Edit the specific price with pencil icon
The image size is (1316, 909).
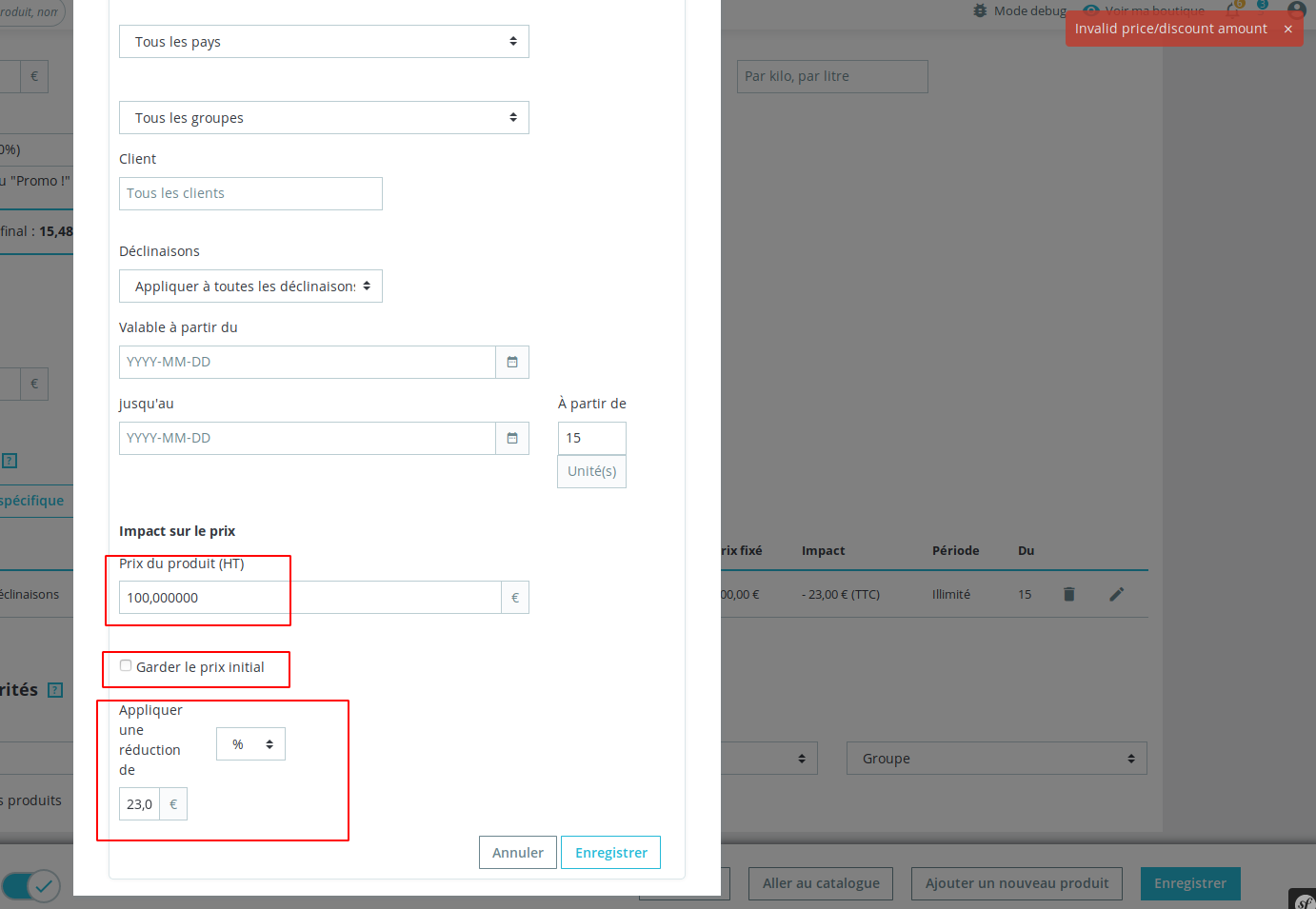click(x=1116, y=594)
